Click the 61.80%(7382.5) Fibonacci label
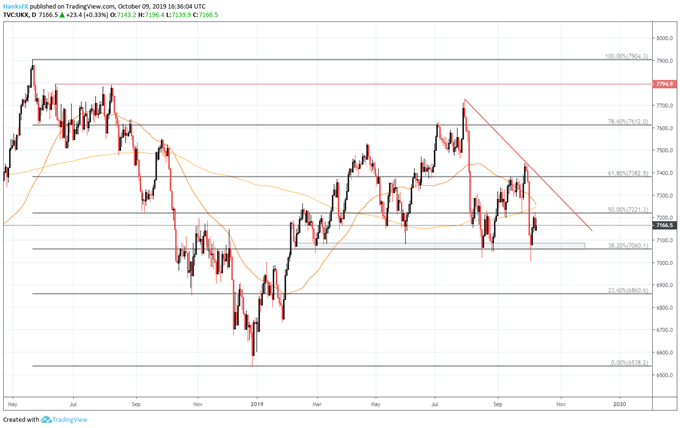Image resolution: width=680 pixels, height=428 pixels. (x=628, y=173)
